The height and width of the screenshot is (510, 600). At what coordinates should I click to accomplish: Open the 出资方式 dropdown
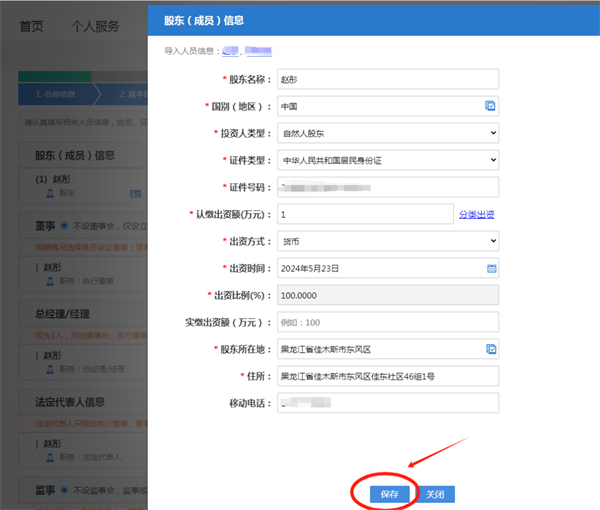tap(386, 241)
